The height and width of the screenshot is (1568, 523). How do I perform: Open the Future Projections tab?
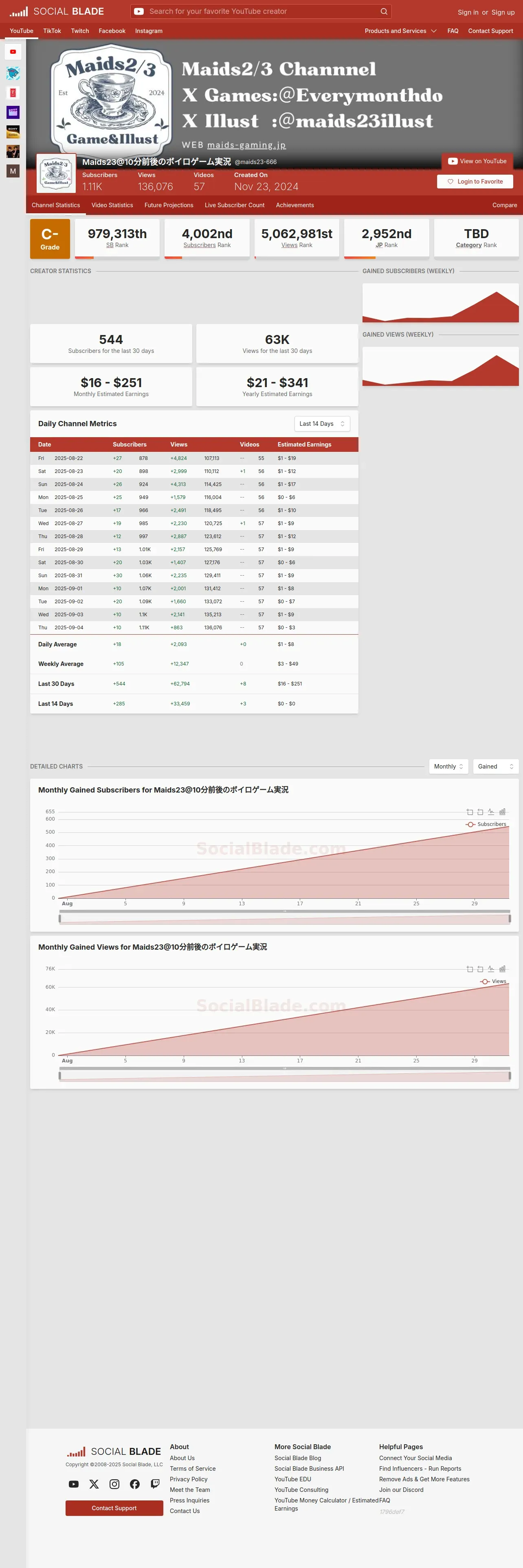click(x=169, y=205)
